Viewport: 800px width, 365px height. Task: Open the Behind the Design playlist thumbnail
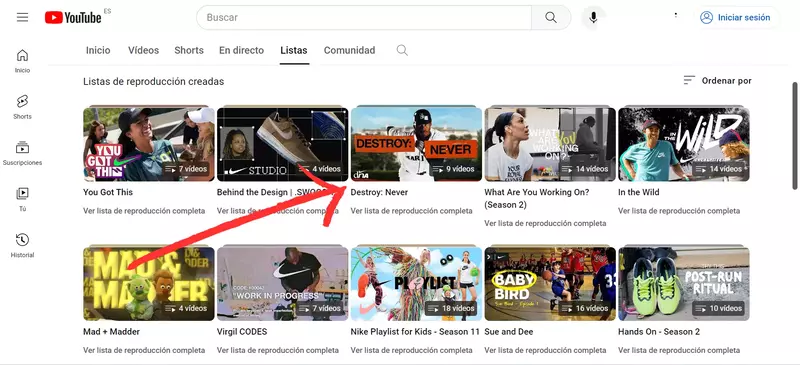(283, 143)
